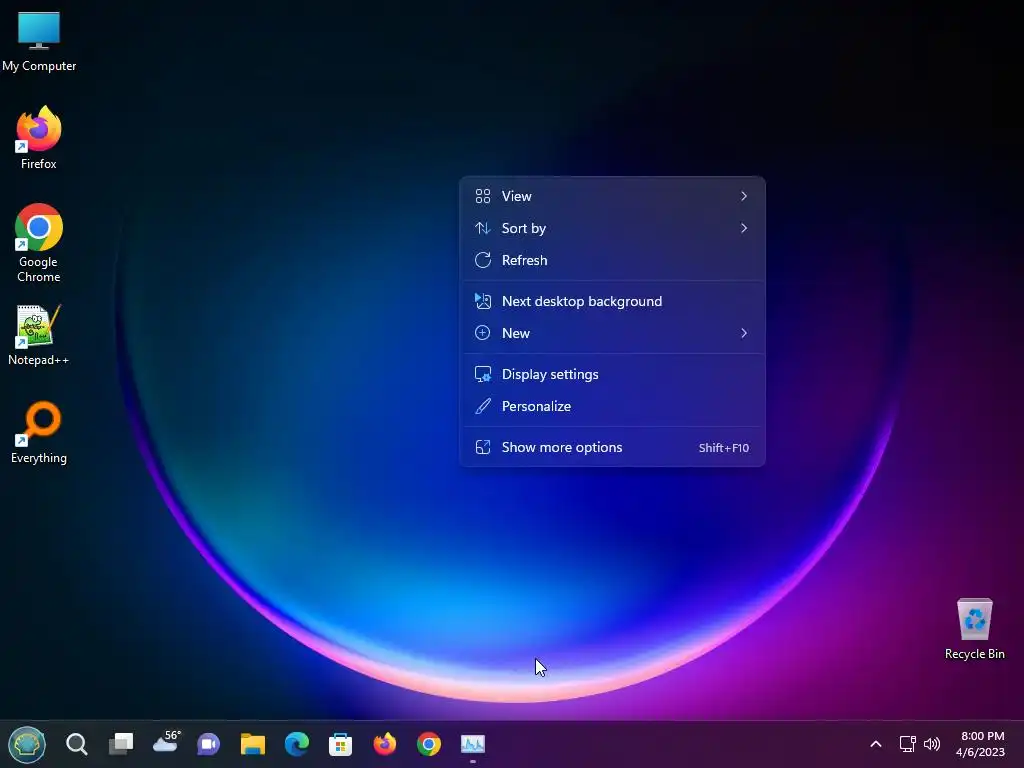This screenshot has height=768, width=1024.
Task: Choose Refresh from context menu
Action: point(612,260)
